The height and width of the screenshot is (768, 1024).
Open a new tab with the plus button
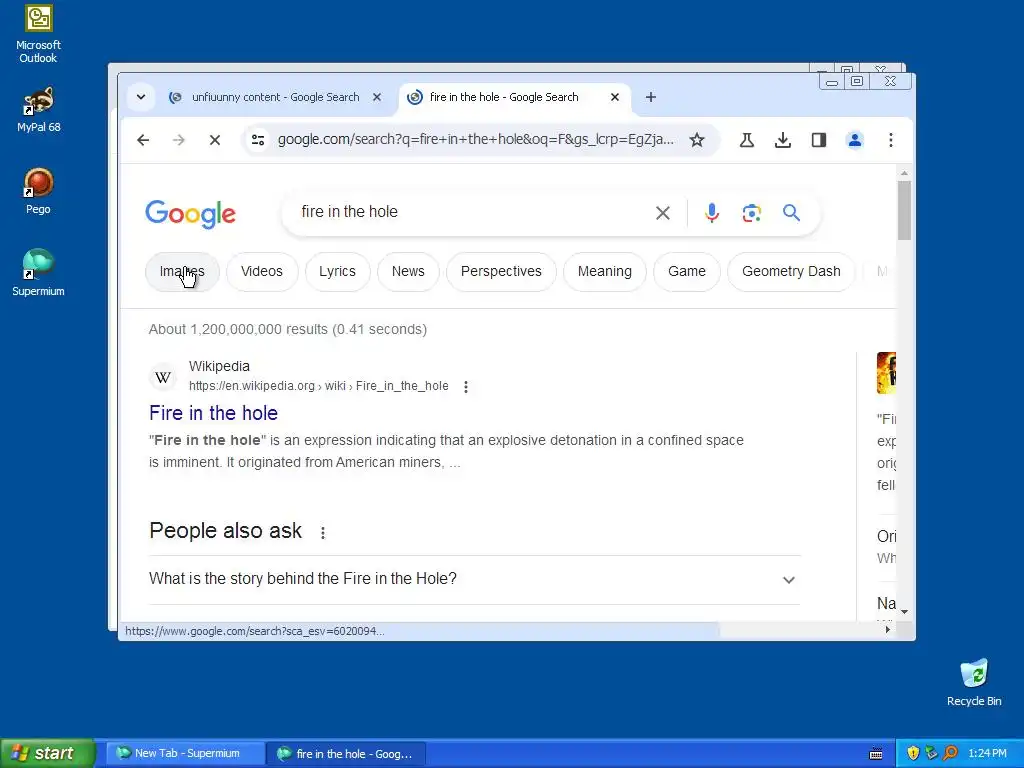tap(650, 97)
